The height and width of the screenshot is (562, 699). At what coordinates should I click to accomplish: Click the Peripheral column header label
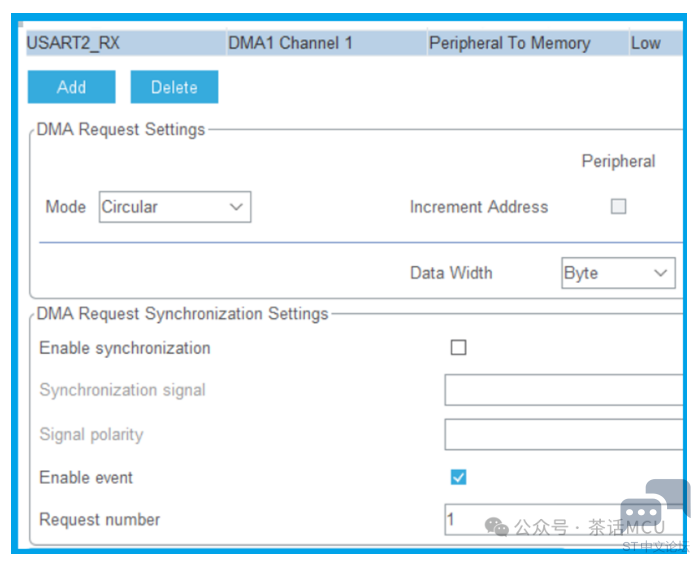pyautogui.click(x=618, y=161)
